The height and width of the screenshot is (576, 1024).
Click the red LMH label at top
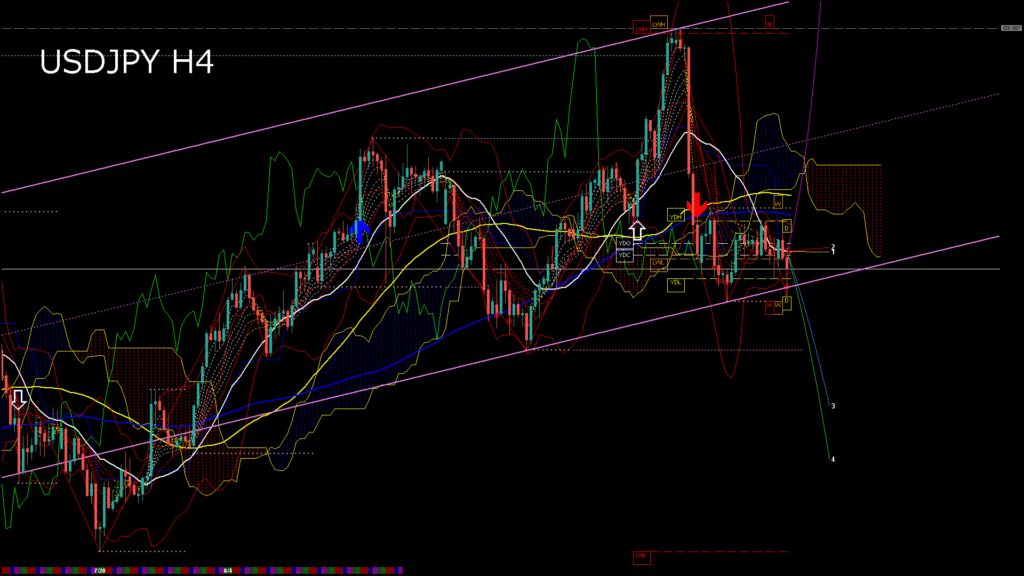pyautogui.click(x=640, y=29)
